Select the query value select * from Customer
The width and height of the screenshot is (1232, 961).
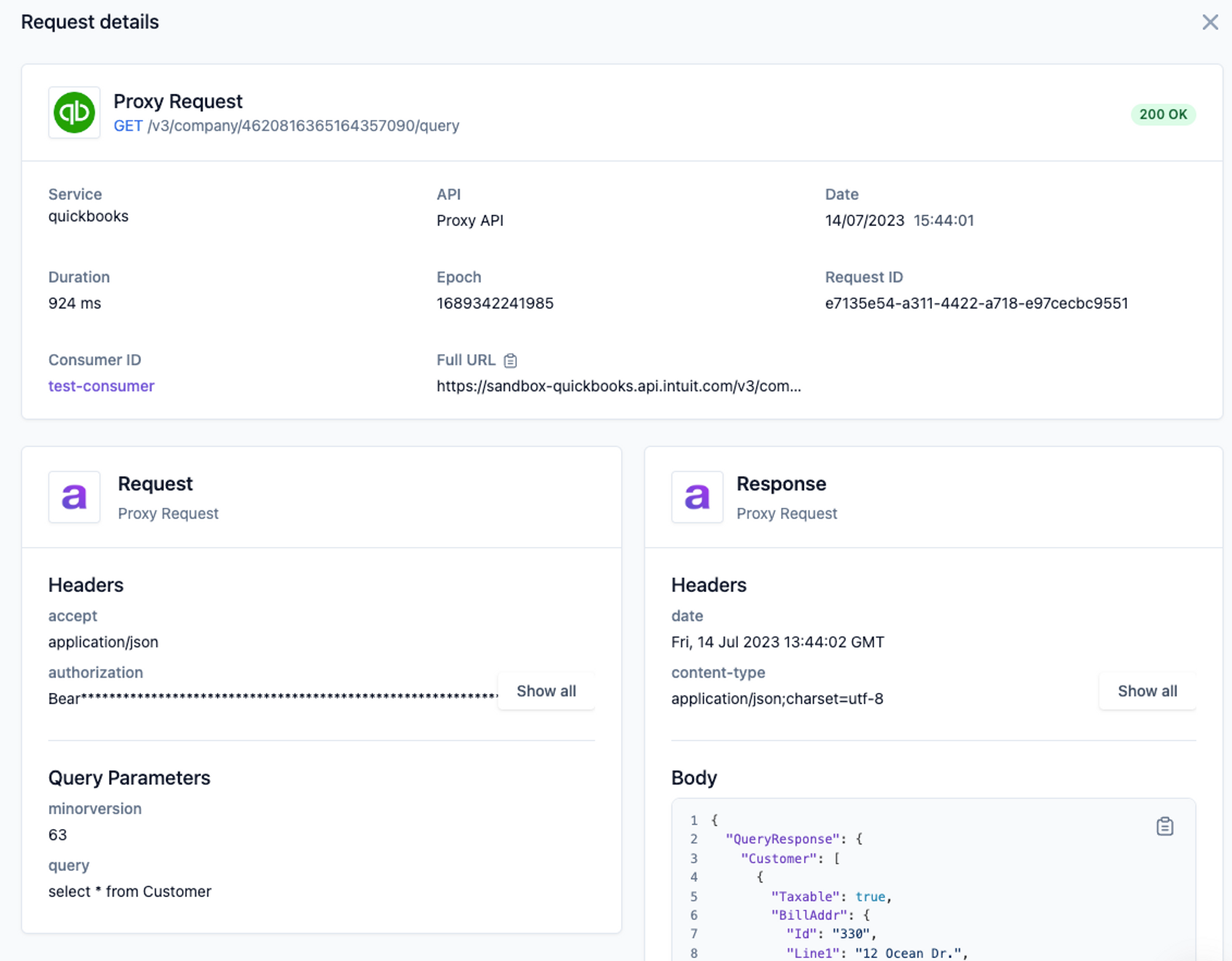130,891
